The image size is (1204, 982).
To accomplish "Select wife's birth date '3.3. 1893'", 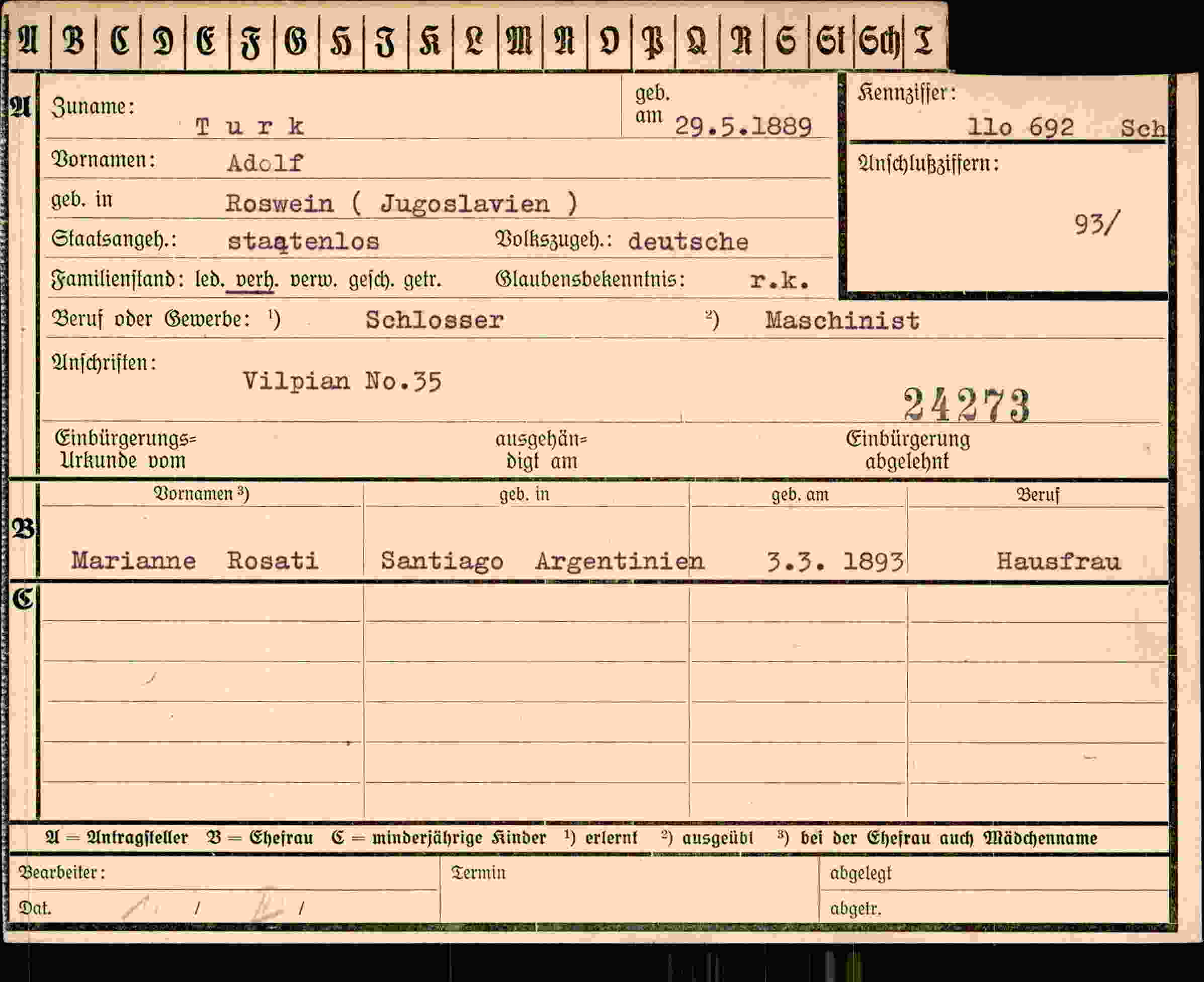I will pyautogui.click(x=835, y=562).
